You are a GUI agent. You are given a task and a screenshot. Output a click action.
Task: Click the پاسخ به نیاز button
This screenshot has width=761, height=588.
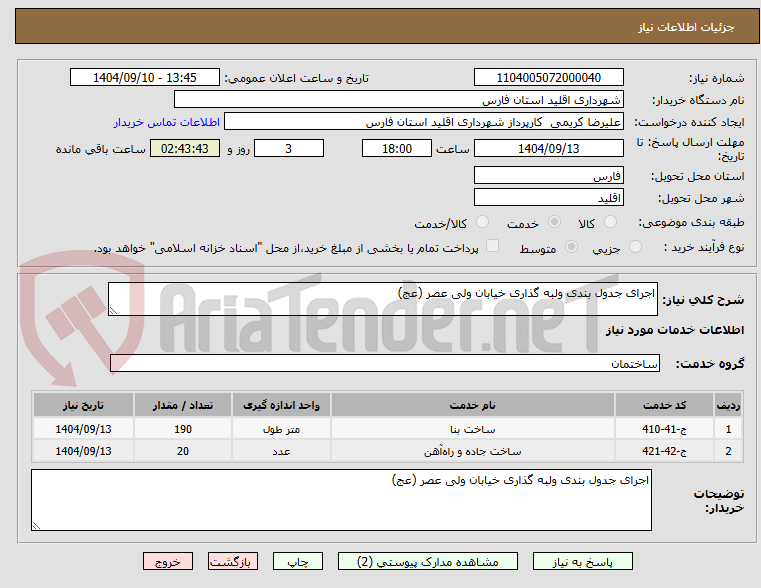pos(582,561)
